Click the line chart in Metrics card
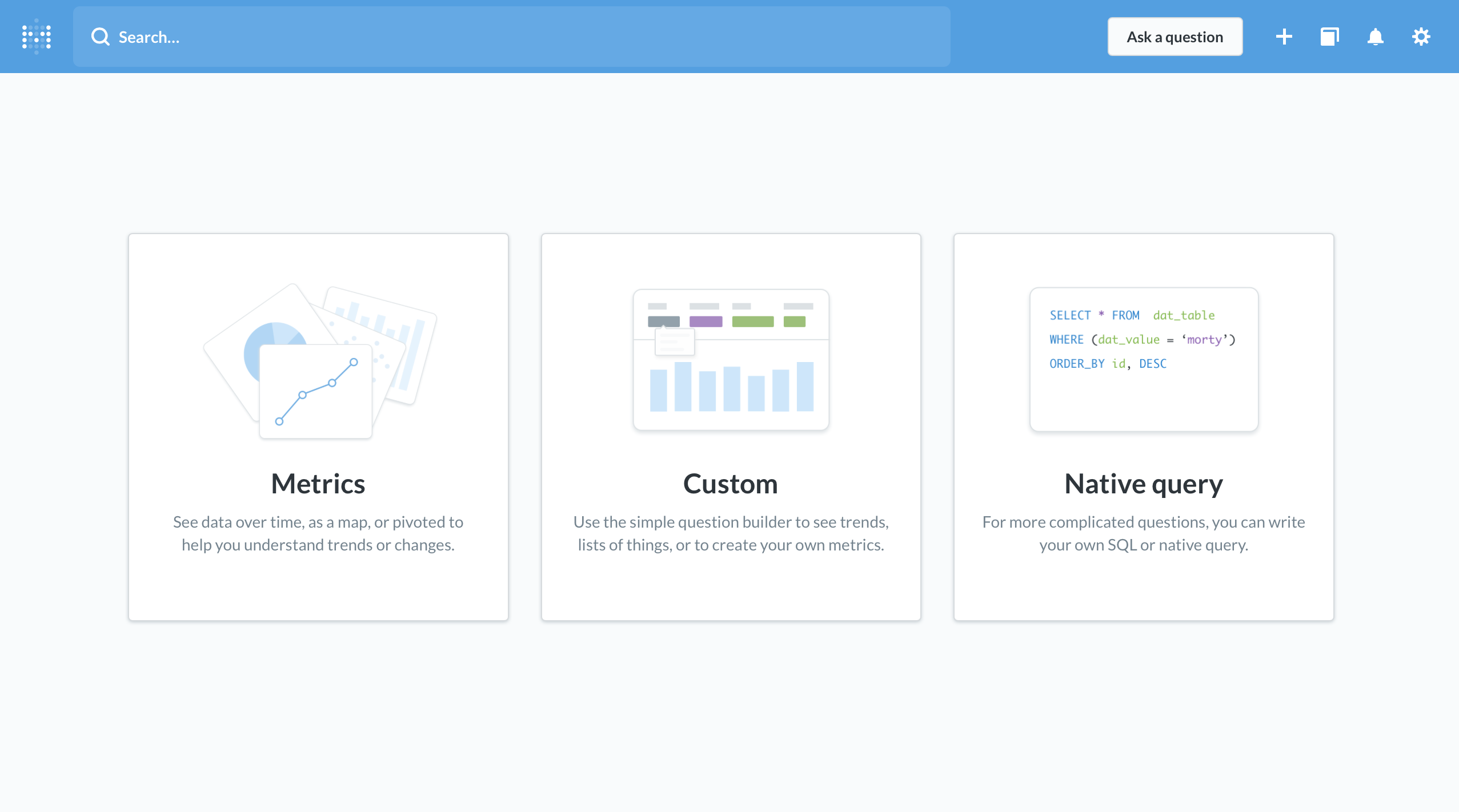 (316, 392)
